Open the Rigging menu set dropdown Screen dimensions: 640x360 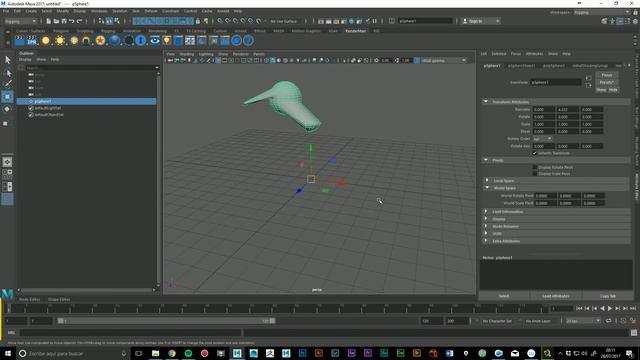[x=20, y=21]
